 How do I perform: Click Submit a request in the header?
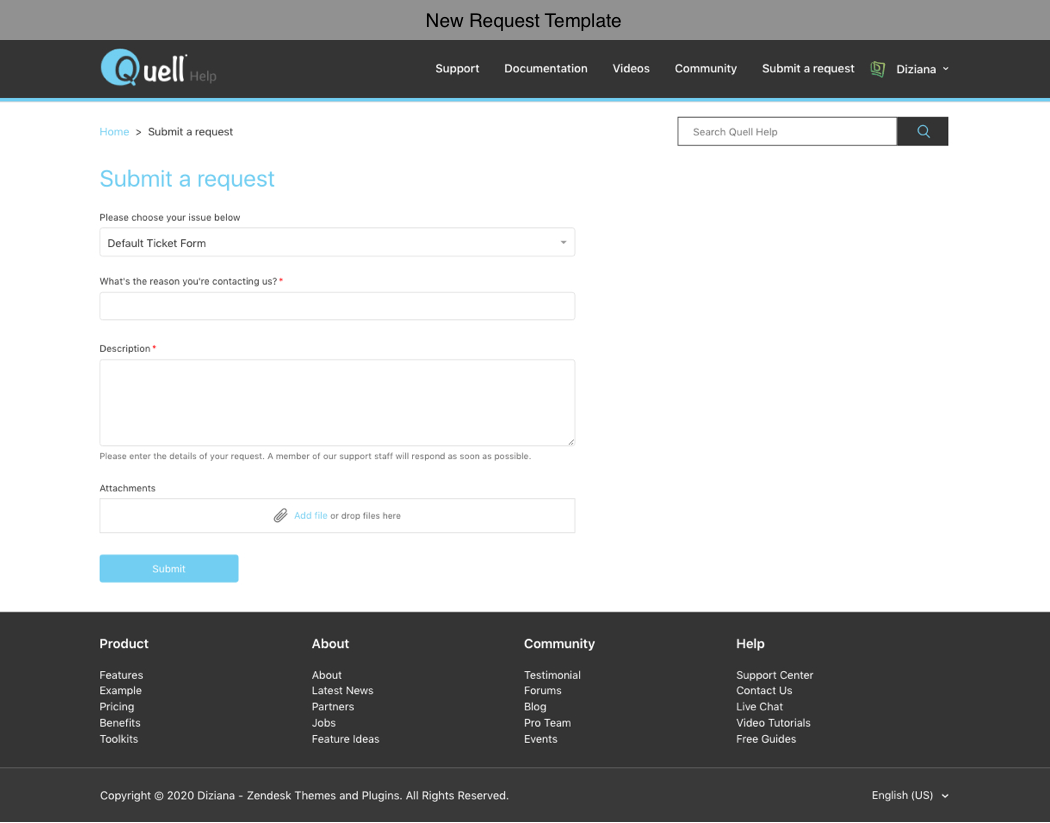click(808, 69)
